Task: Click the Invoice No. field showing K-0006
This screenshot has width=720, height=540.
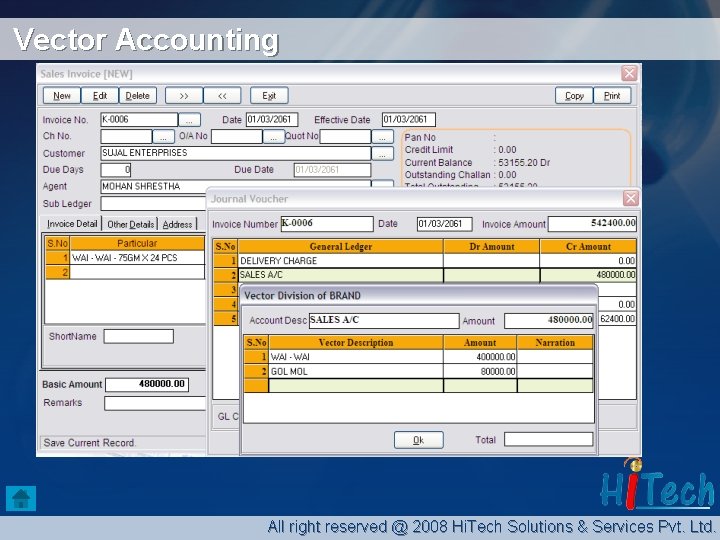Action: click(x=139, y=120)
